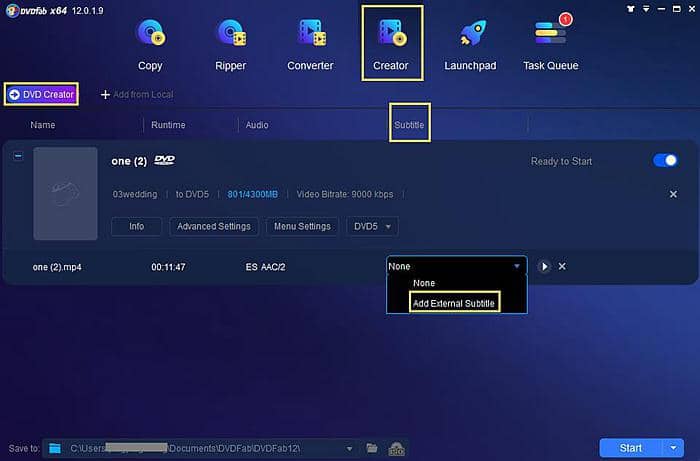Open the Copy module
Viewport: 700px width, 461px height.
[150, 45]
